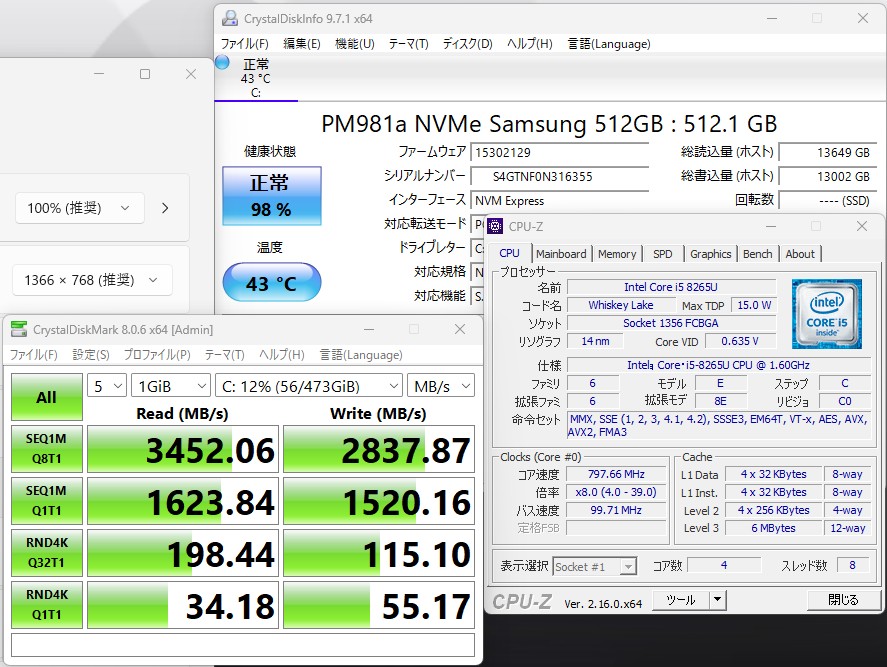887x667 pixels.
Task: Open the test count dropdown showing 5
Action: tap(107, 386)
